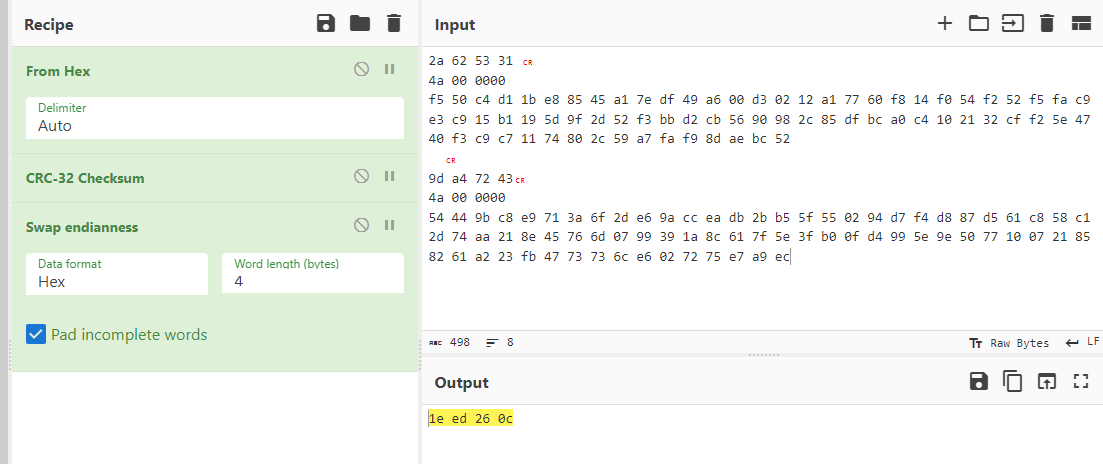
Task: Open folder as input
Action: pos(979,23)
